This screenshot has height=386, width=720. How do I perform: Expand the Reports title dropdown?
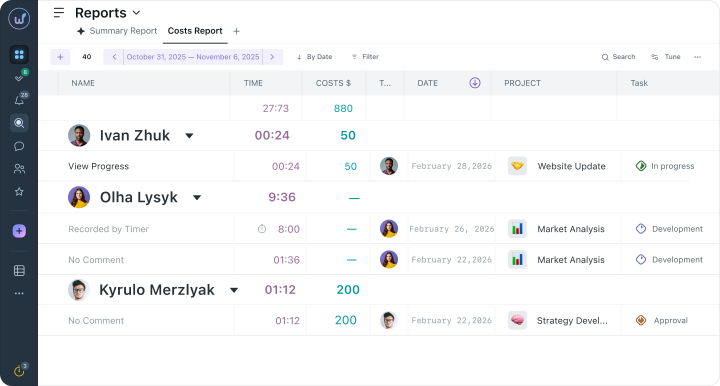click(x=136, y=13)
